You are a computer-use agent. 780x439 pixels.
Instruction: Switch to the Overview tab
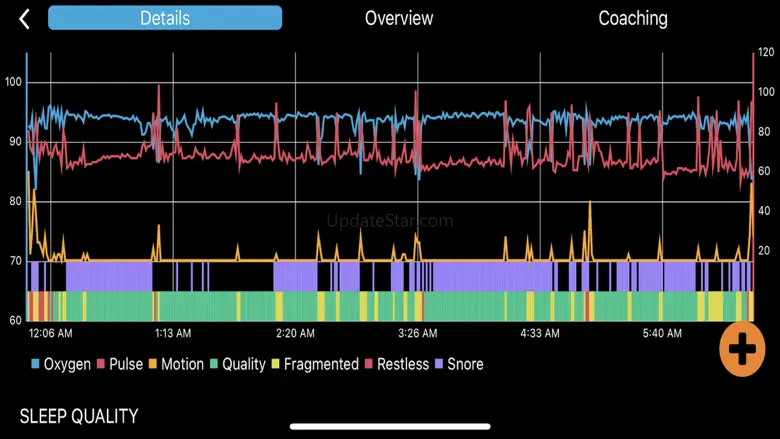click(399, 18)
